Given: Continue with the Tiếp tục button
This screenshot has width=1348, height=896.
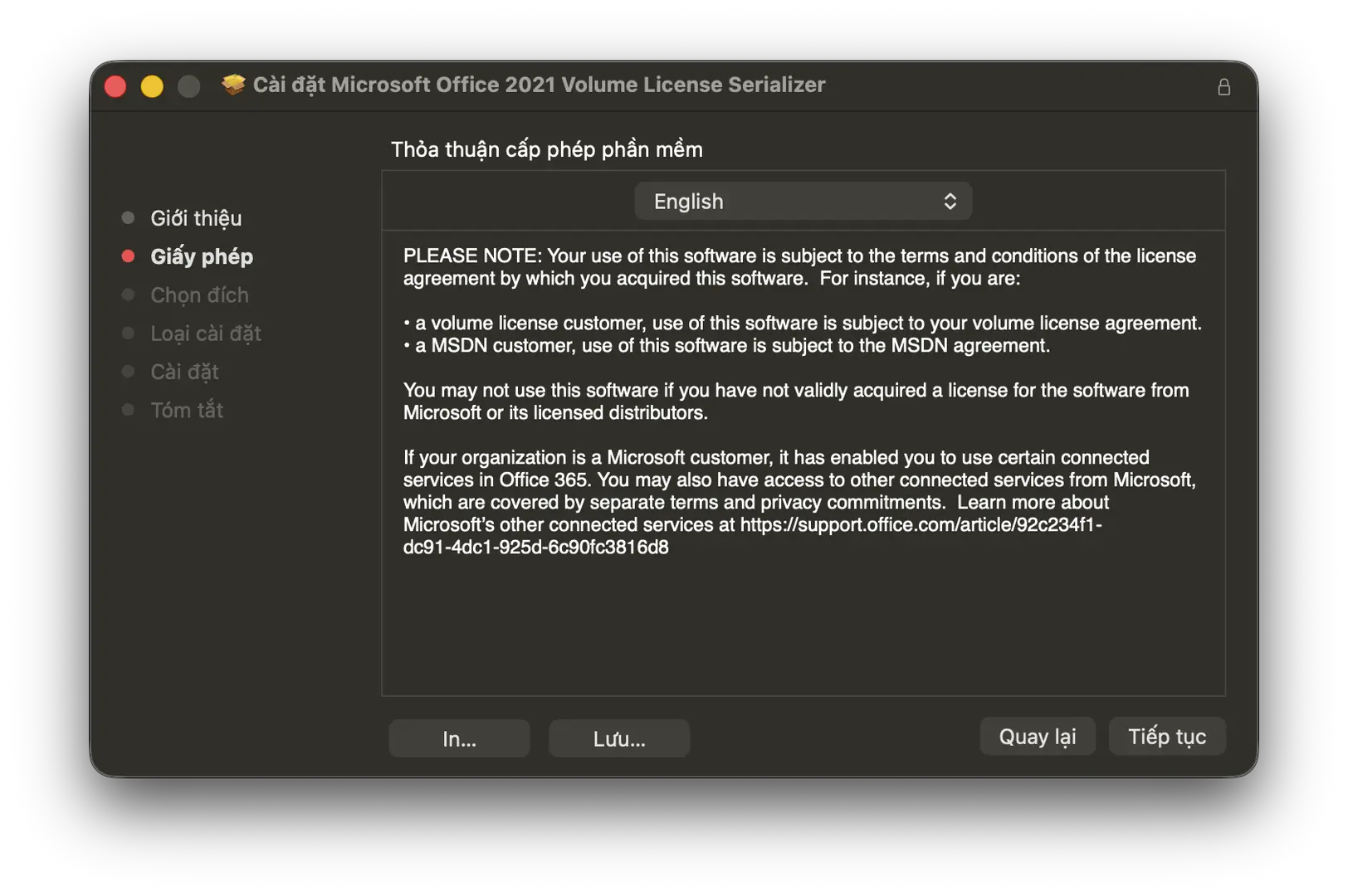Looking at the screenshot, I should (x=1167, y=737).
